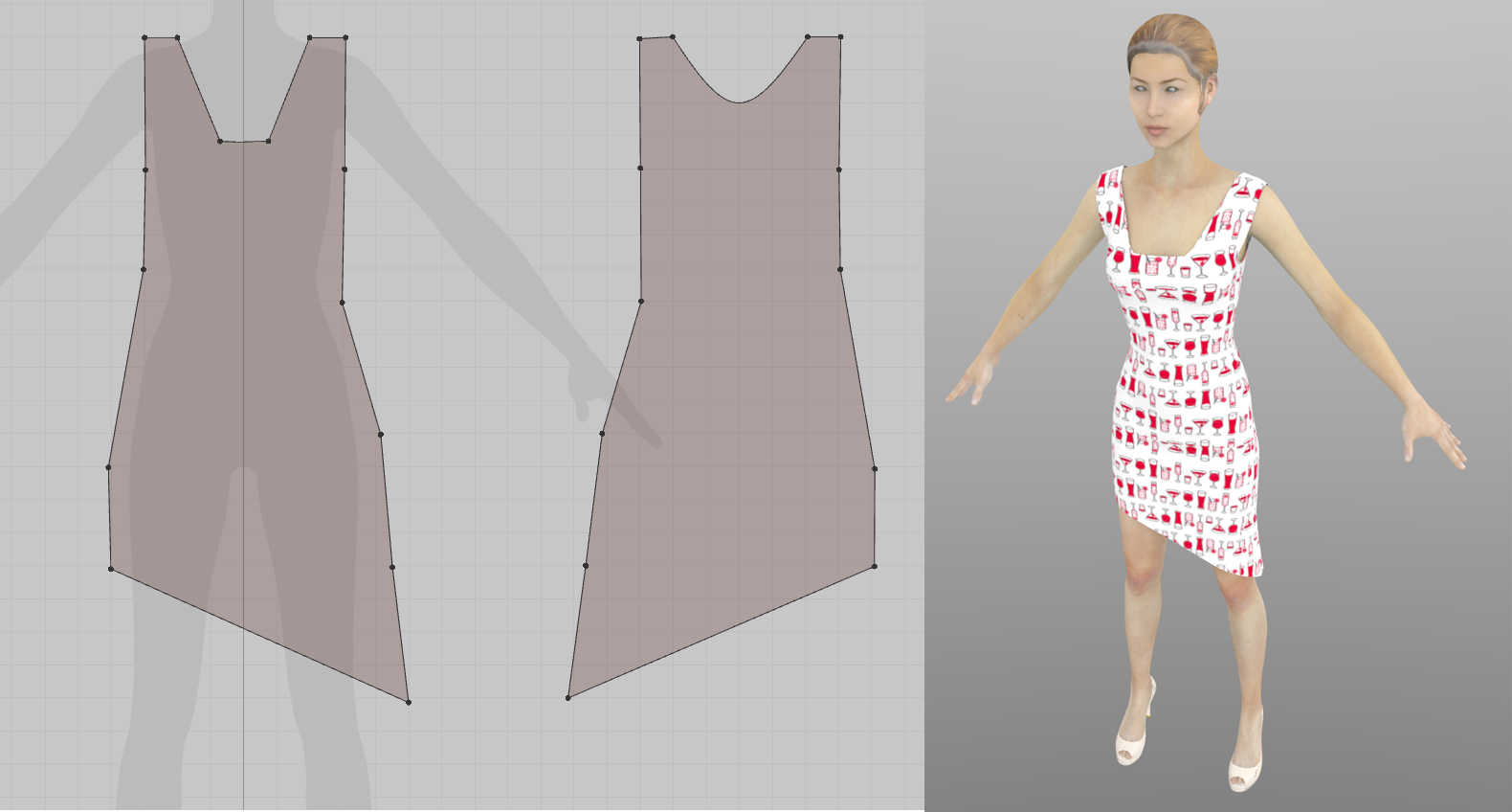
Task: Click the curved neckline edge on right pattern
Action: pyautogui.click(x=739, y=101)
